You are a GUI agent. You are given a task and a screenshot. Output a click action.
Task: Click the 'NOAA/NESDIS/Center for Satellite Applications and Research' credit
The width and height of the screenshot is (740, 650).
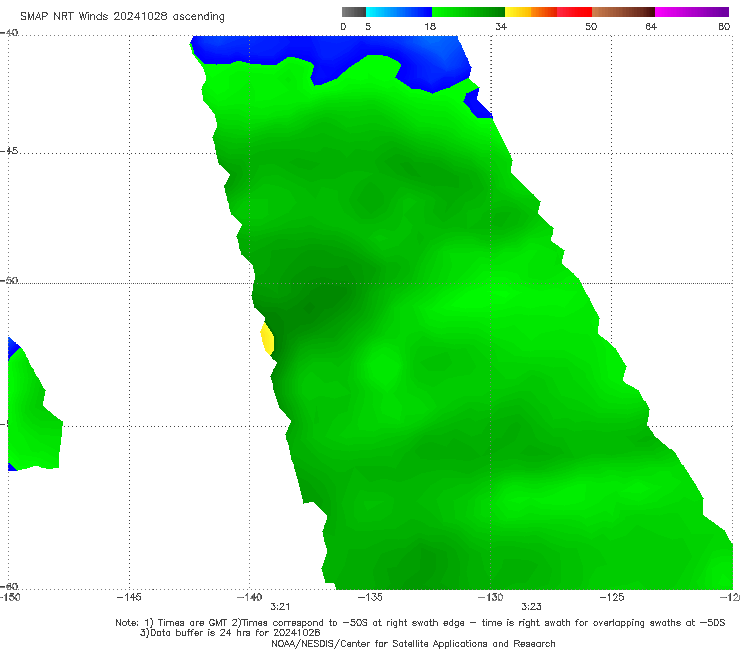(413, 643)
